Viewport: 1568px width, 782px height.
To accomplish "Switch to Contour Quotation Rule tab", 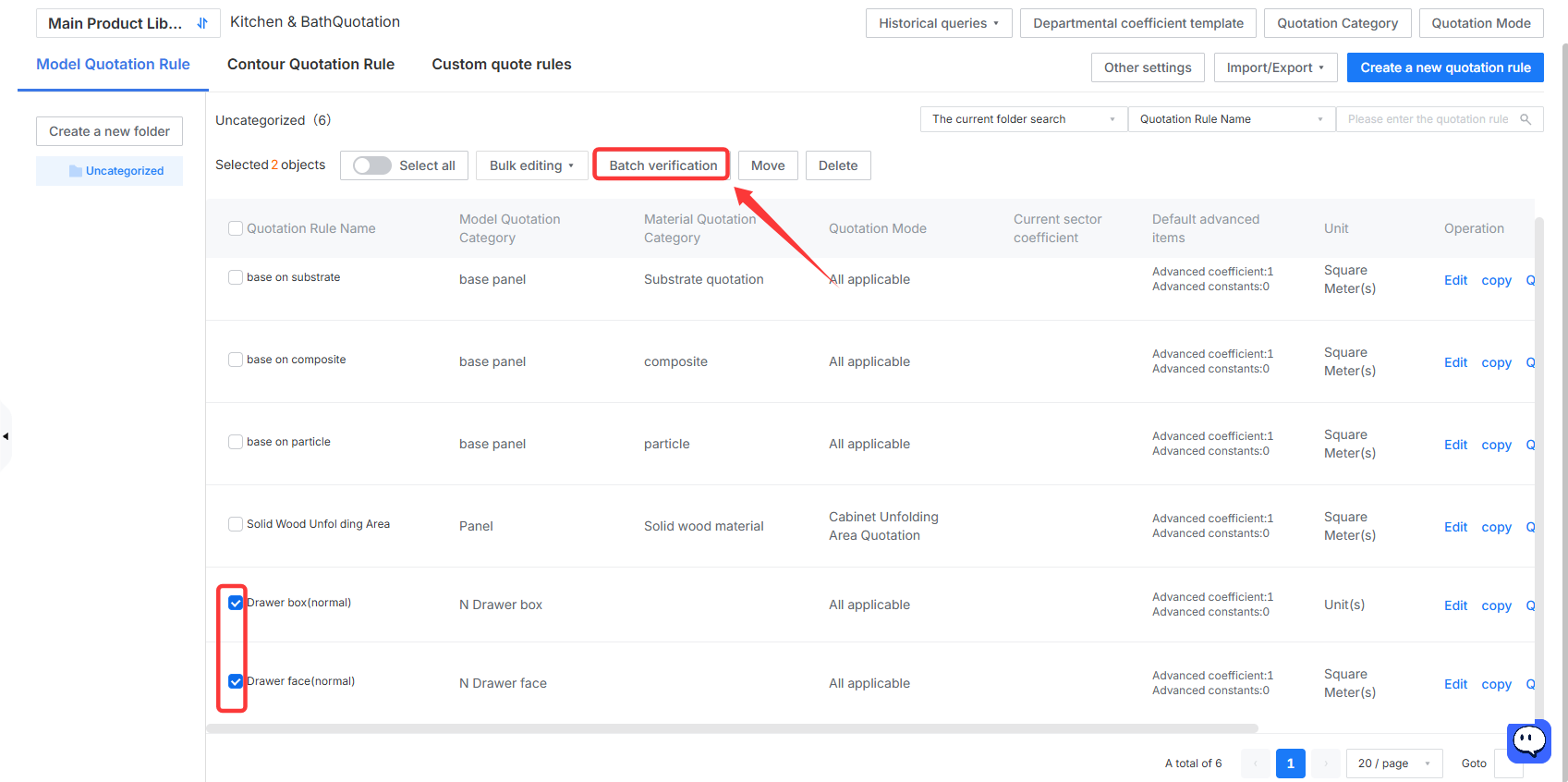I will 310,64.
